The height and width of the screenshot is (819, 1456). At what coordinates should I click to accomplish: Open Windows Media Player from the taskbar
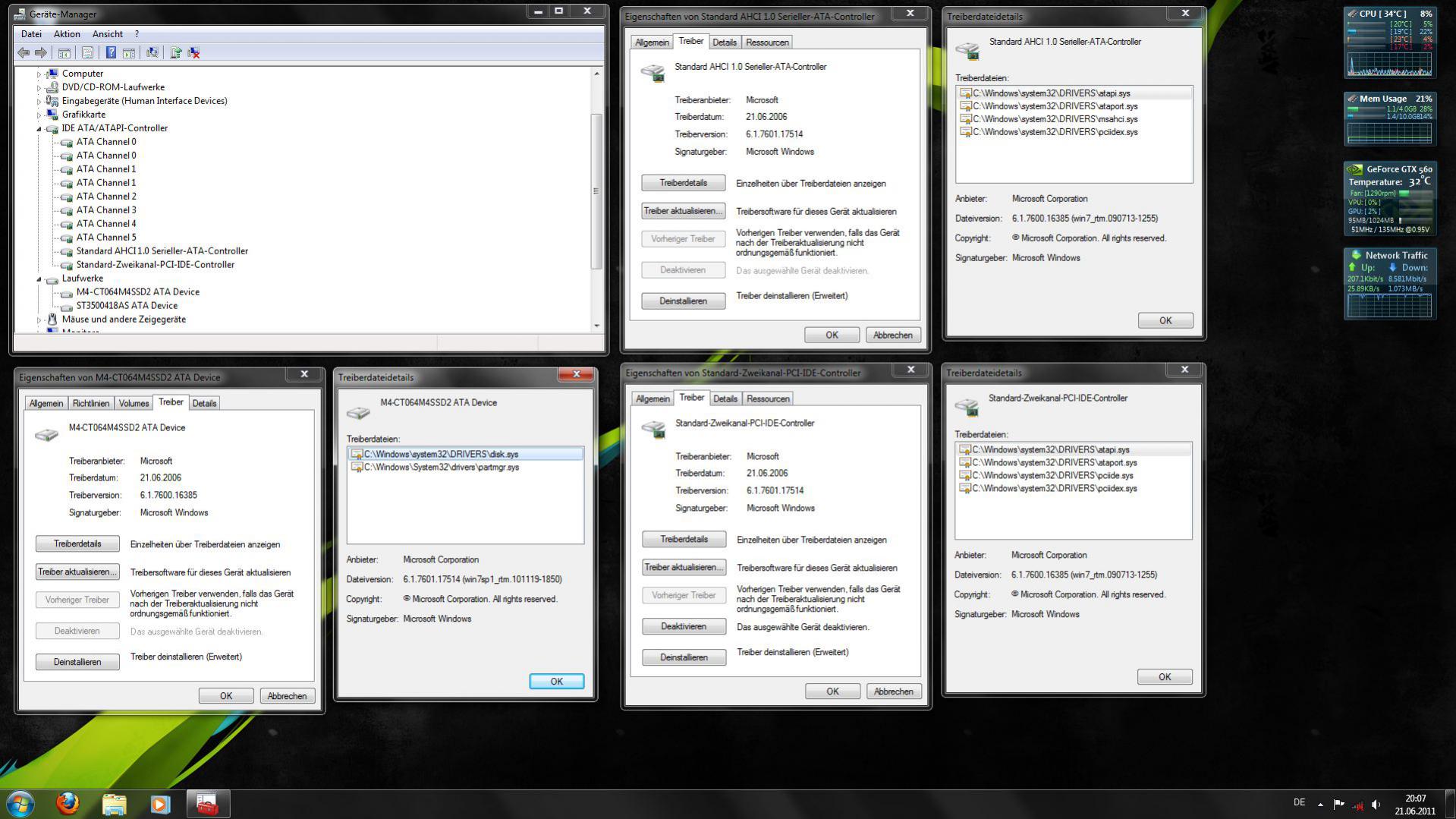(160, 803)
